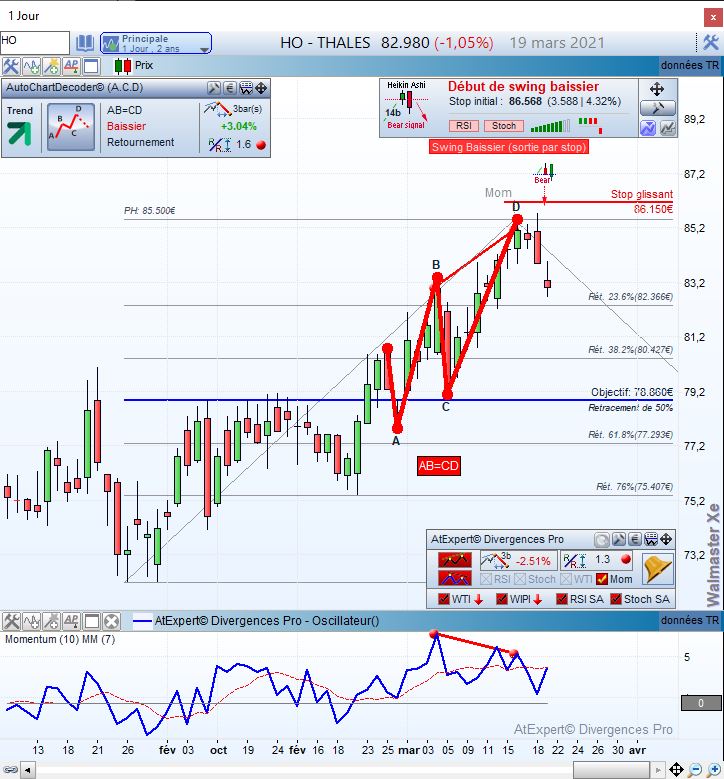Click the round refresh icon in the Divergences Pro header
The width and height of the screenshot is (724, 779).
pos(602,540)
